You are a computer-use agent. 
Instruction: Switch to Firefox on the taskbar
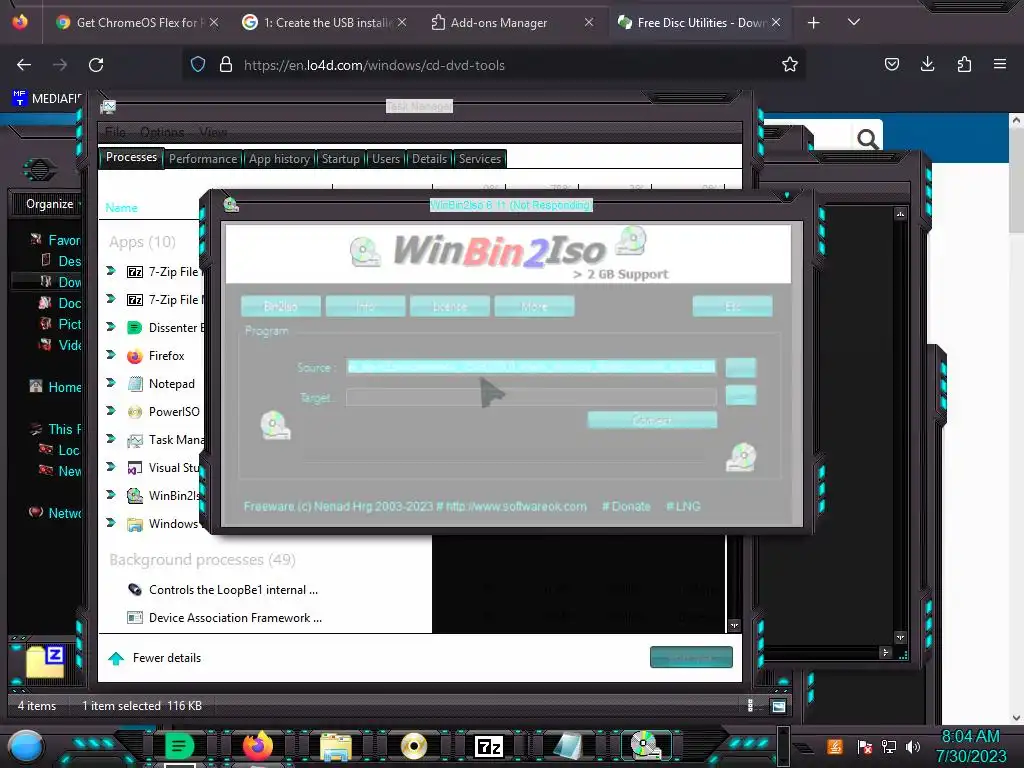(257, 746)
